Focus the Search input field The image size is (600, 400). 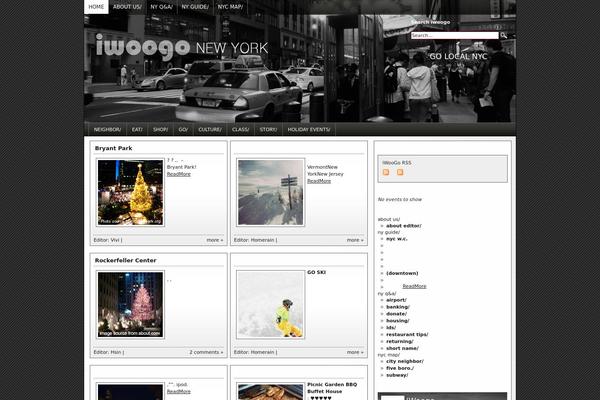[x=455, y=35]
